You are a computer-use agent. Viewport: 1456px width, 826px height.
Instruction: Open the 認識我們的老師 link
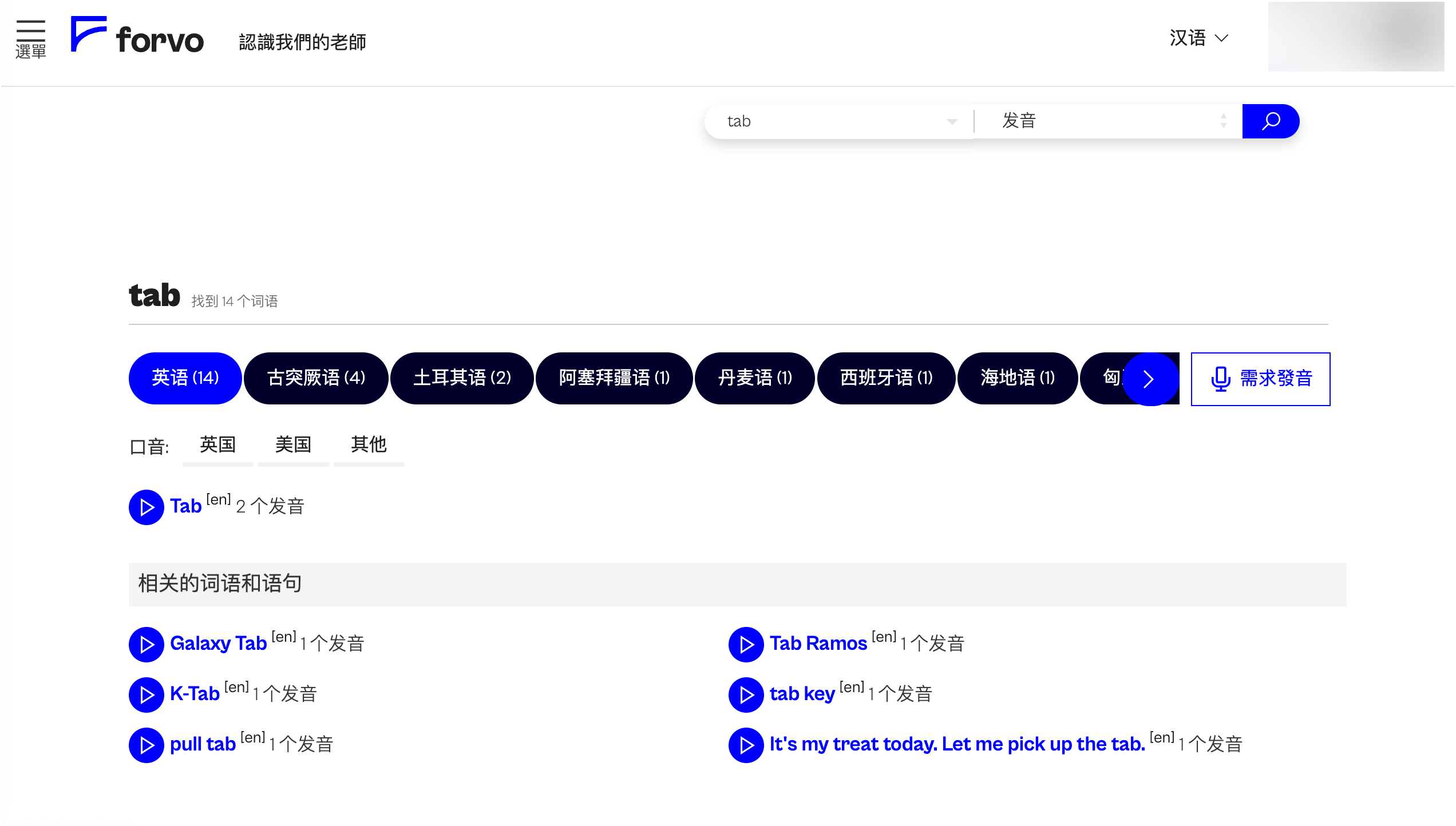coord(302,42)
